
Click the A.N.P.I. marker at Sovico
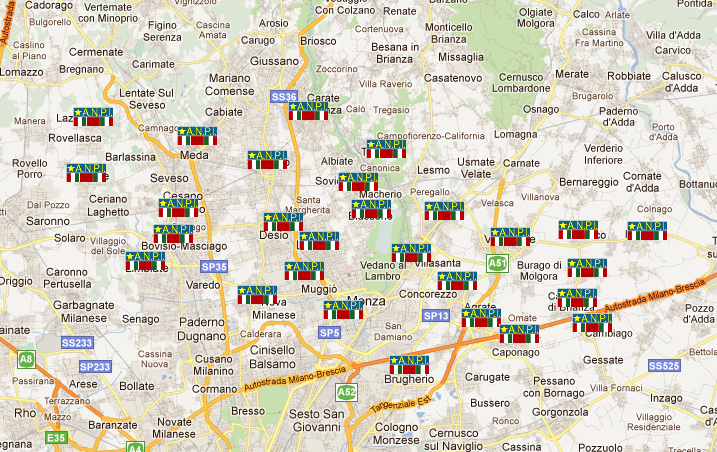pyautogui.click(x=358, y=182)
